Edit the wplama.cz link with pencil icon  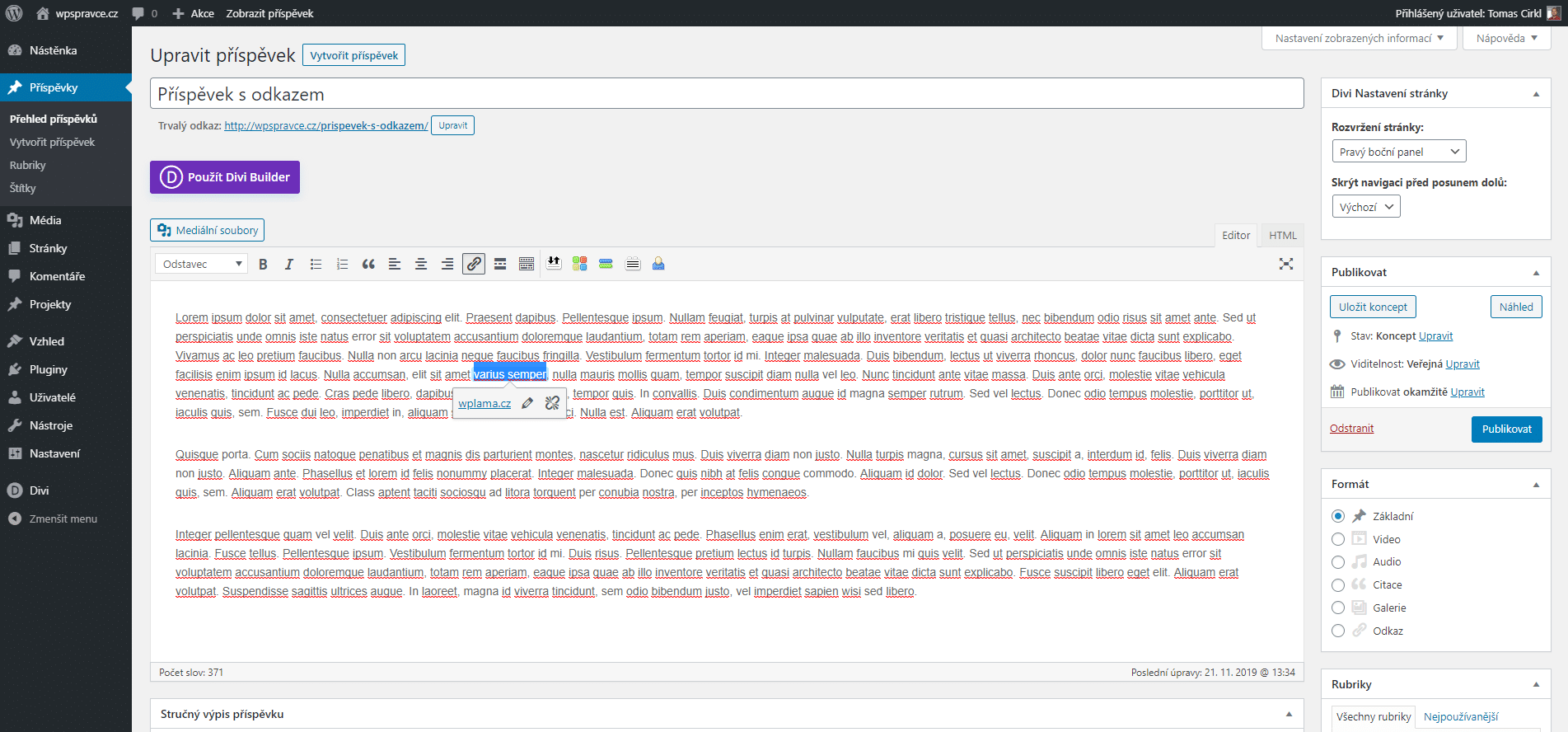[527, 403]
